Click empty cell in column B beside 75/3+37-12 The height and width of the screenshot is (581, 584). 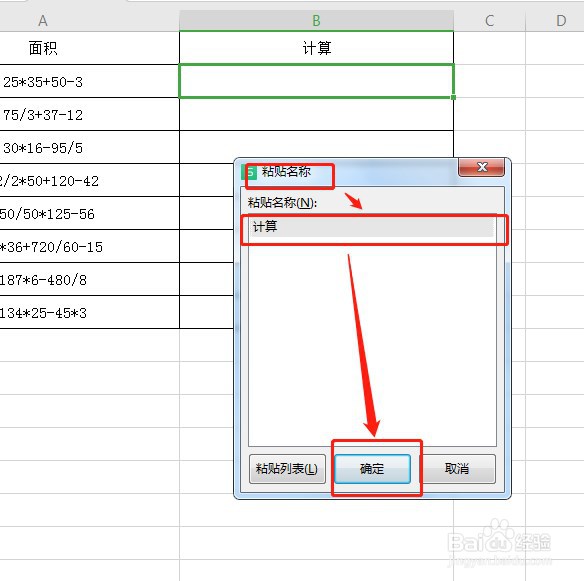pos(316,114)
